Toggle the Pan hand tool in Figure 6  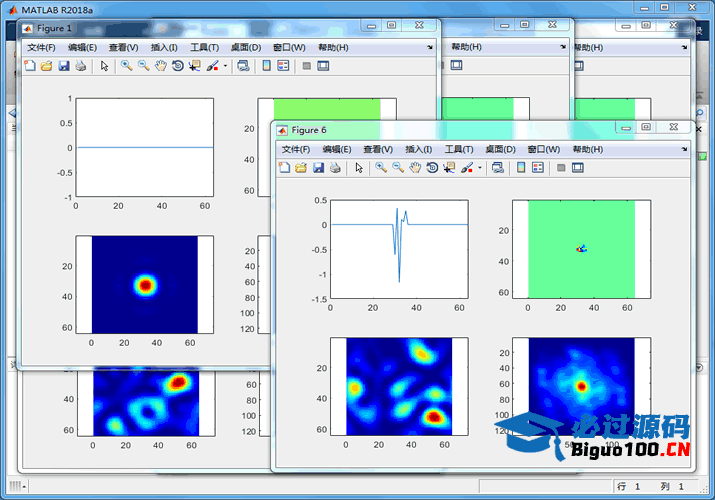414,168
